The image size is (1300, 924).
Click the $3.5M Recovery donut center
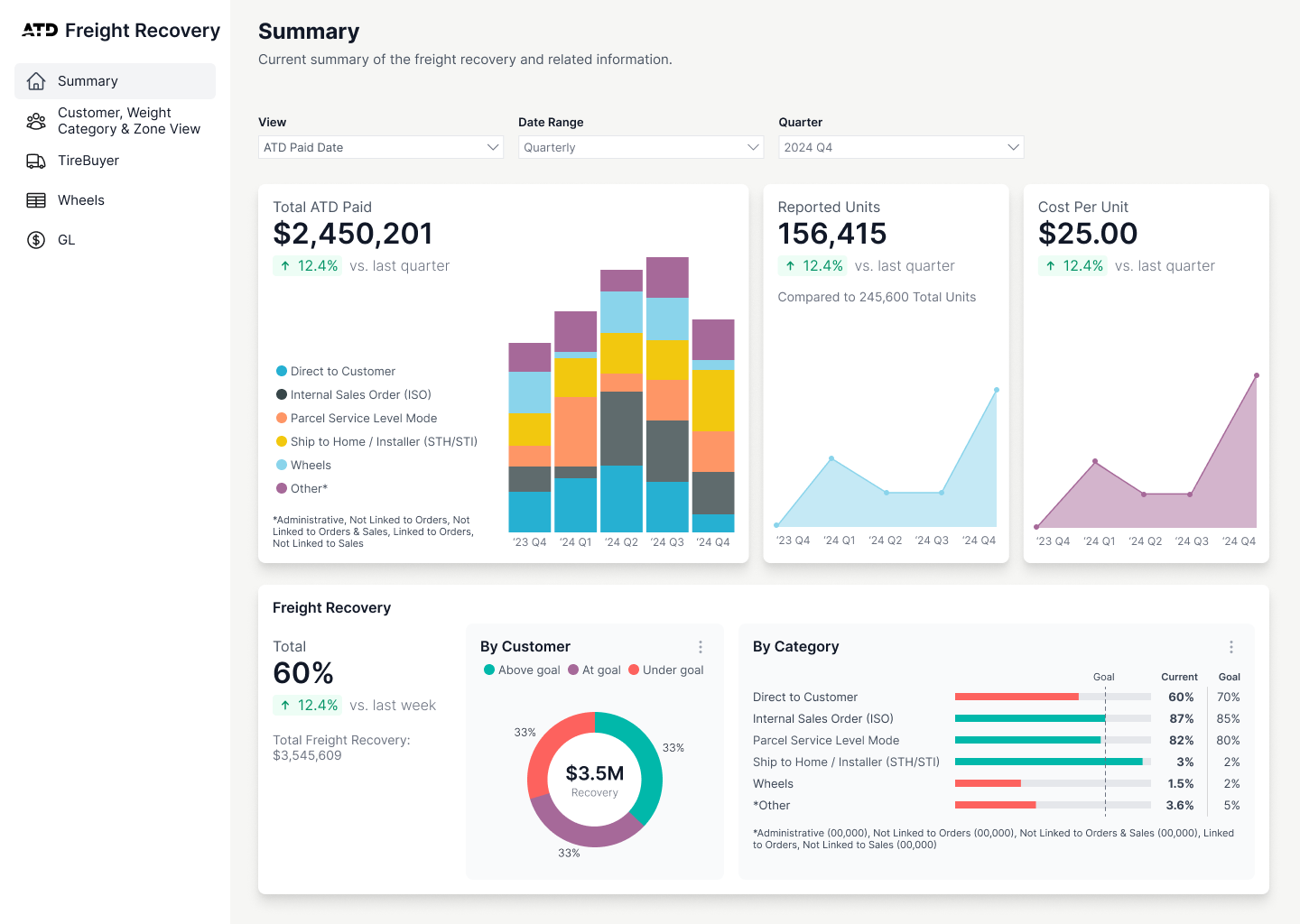(x=595, y=780)
